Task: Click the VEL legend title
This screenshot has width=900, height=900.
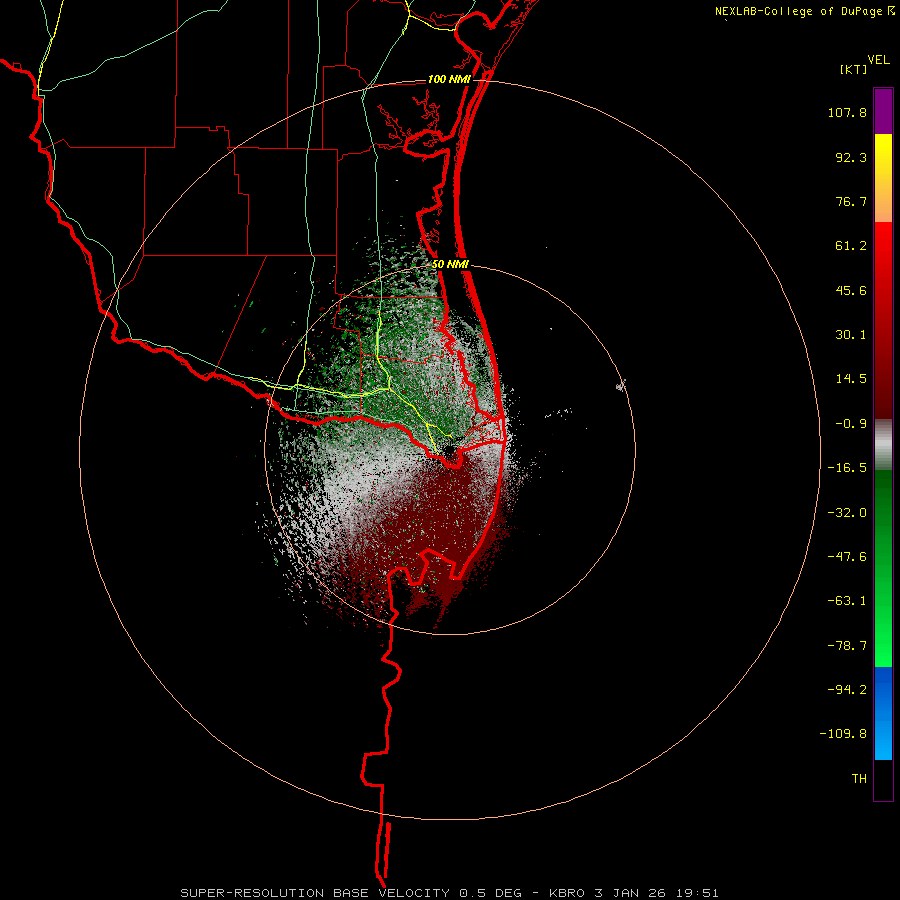Action: (x=878, y=60)
